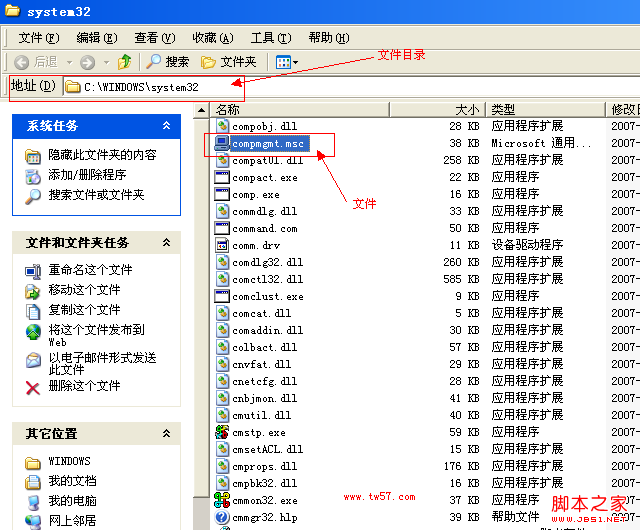Select the commdlg.dll file icon
The image size is (640, 530).
coord(222,211)
